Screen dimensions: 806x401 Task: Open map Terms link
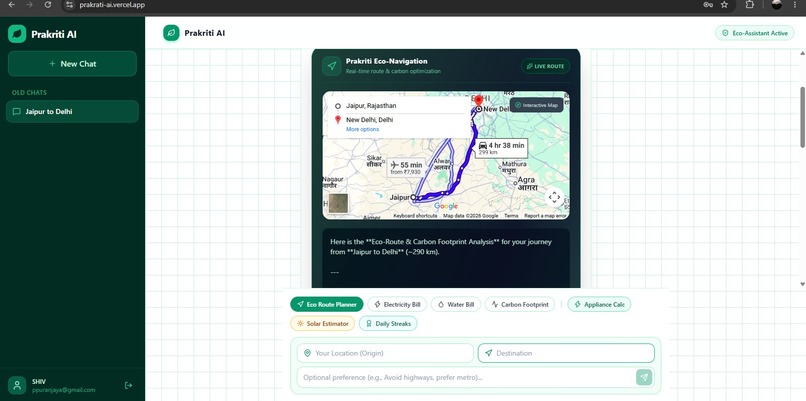[511, 216]
